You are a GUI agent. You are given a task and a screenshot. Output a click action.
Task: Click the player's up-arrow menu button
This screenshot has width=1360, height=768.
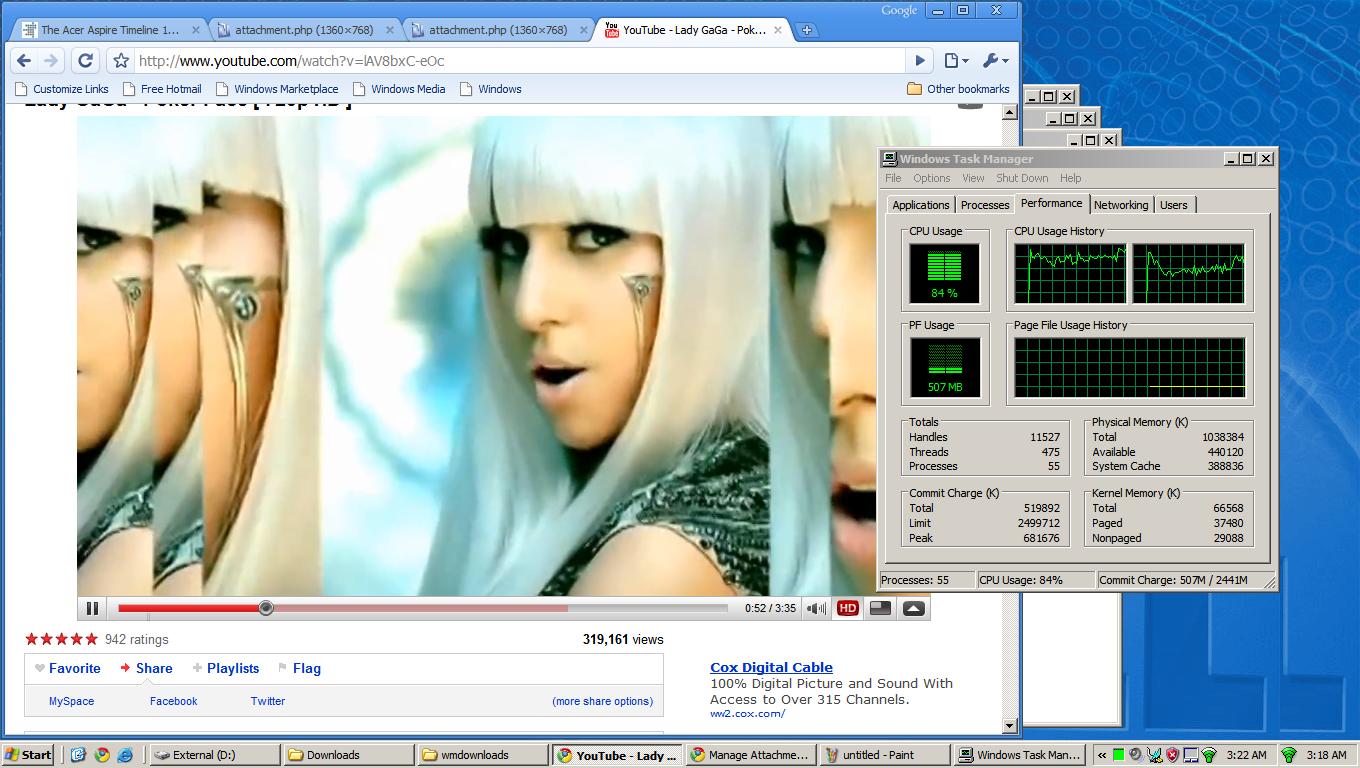coord(913,608)
